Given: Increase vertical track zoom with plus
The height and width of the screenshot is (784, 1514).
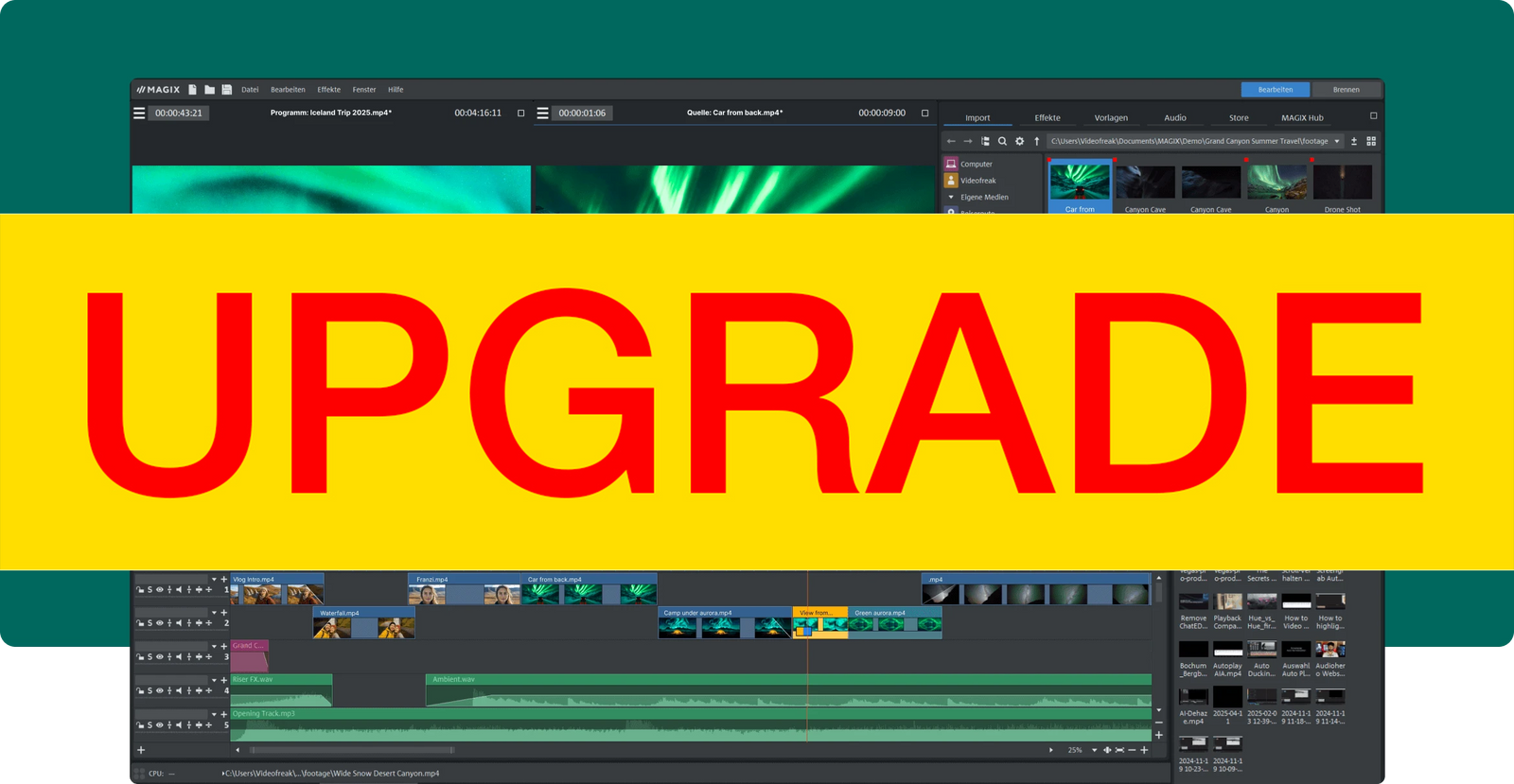Looking at the screenshot, I should [x=1159, y=735].
